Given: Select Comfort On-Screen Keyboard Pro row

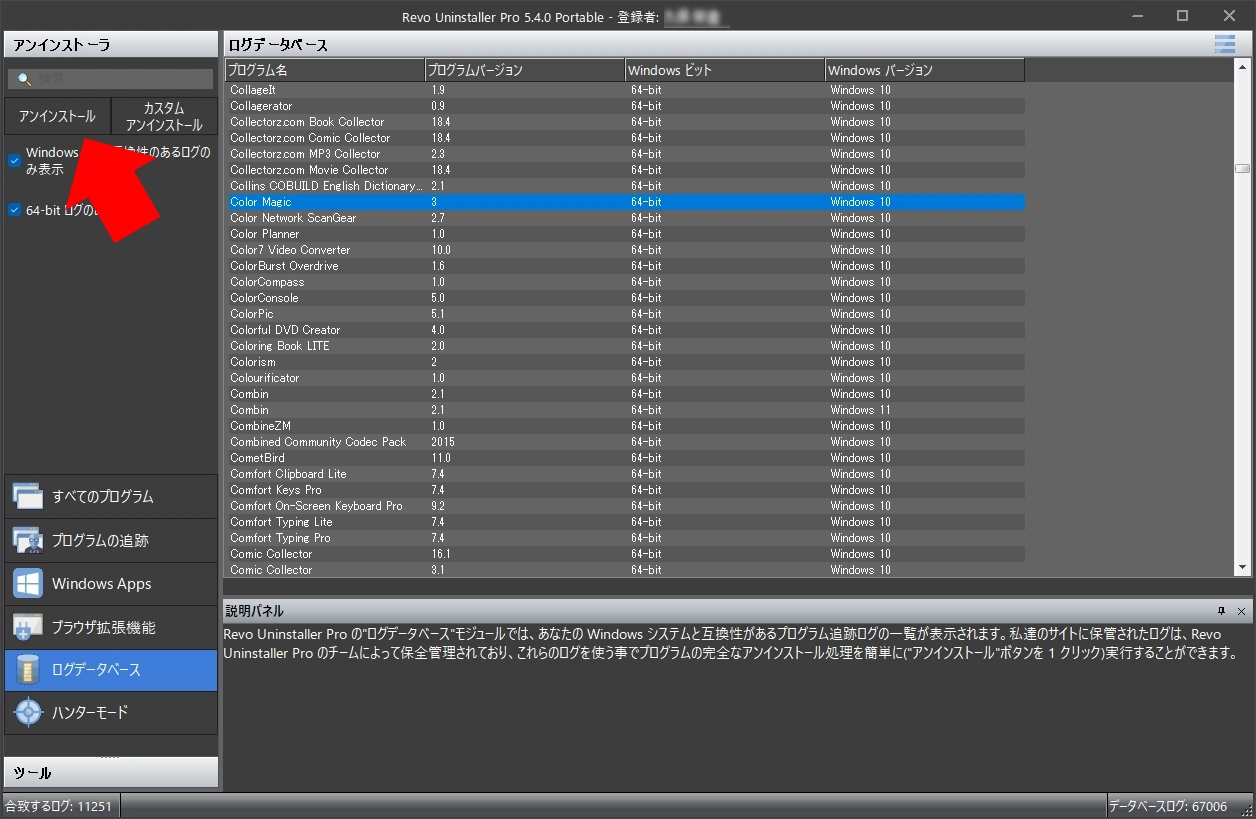Looking at the screenshot, I should 625,506.
